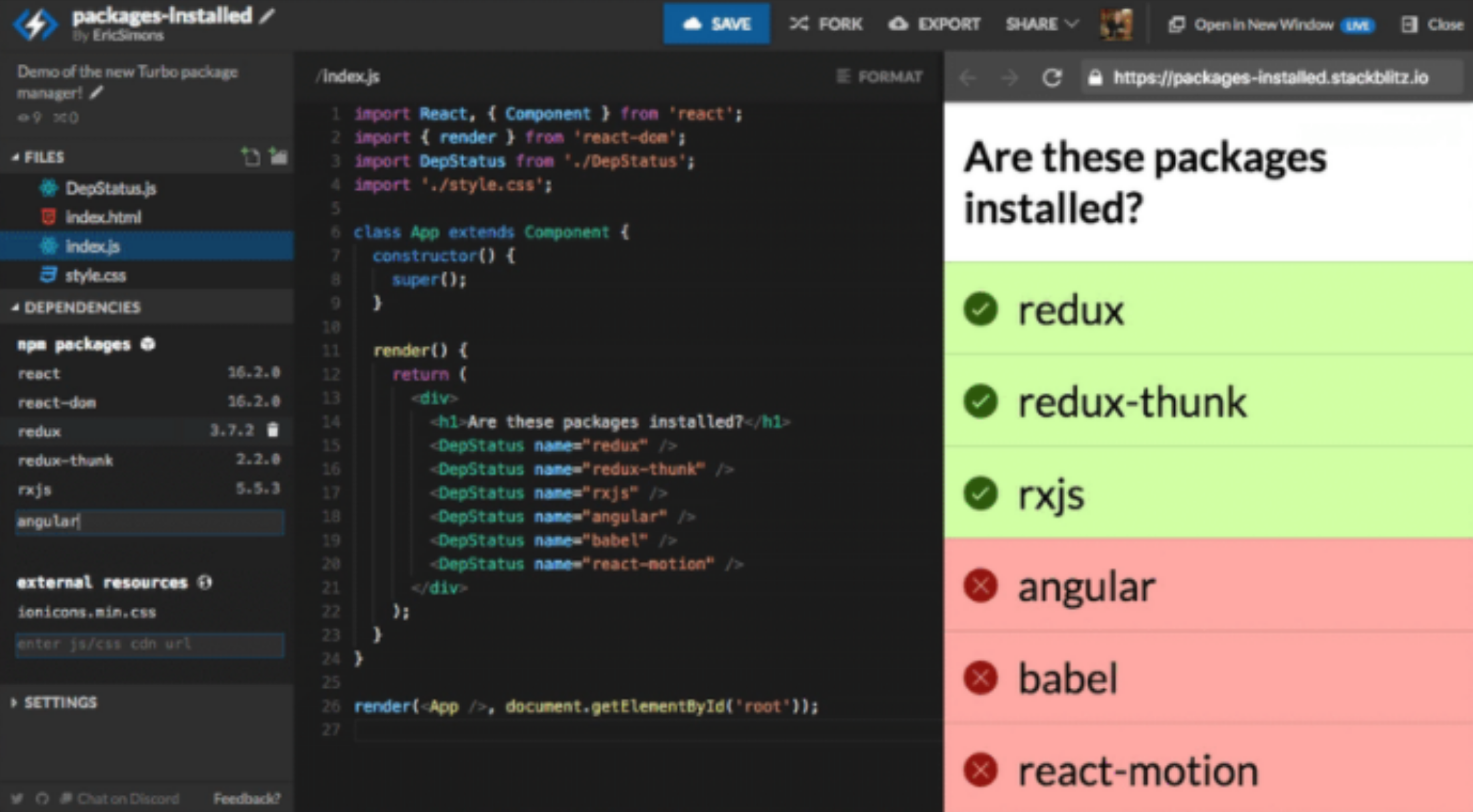Open DepStatus.js in the file tree

pyautogui.click(x=110, y=189)
